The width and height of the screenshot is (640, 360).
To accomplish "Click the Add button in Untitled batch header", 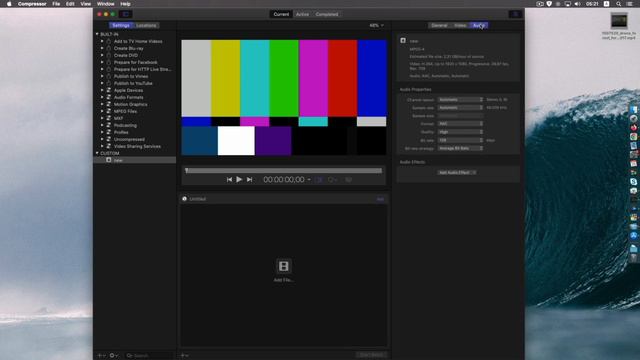I will [380, 199].
